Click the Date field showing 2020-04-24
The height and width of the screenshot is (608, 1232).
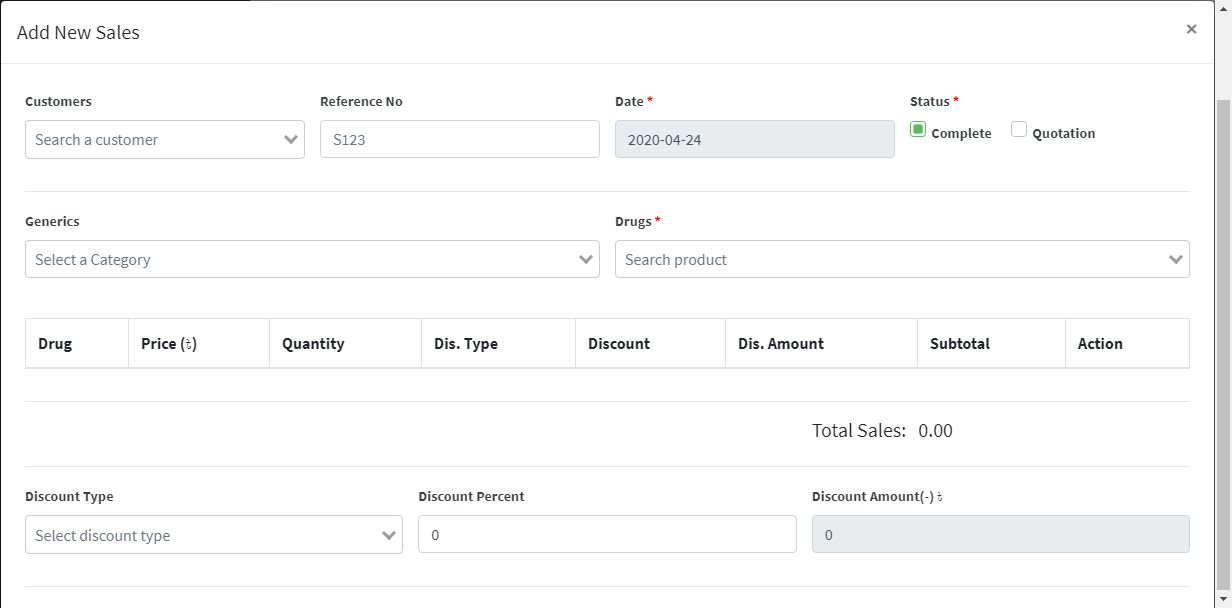(x=754, y=140)
